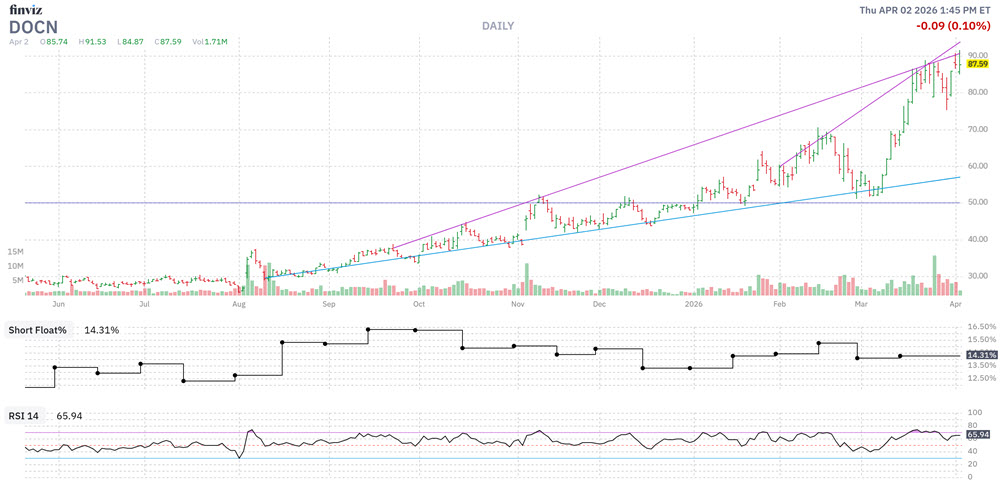Click the low price value 84.87
1000x488 pixels.
126,42
